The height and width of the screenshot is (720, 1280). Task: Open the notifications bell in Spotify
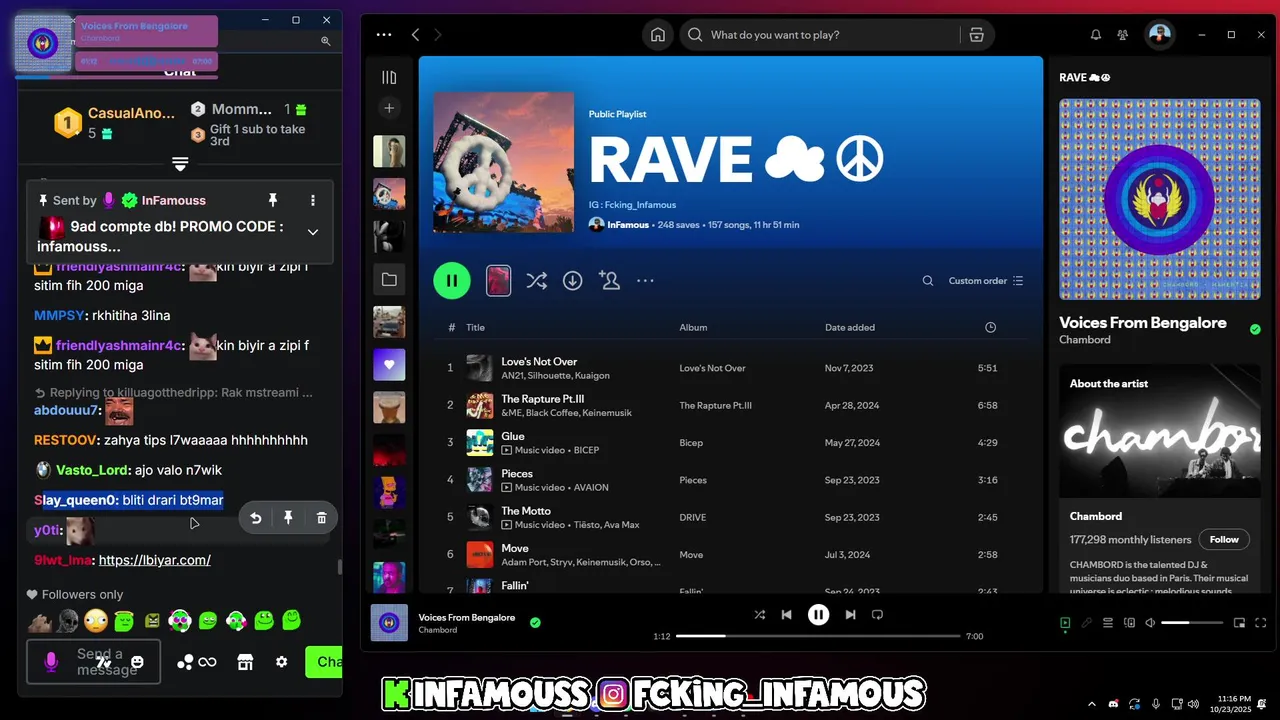[x=1096, y=35]
